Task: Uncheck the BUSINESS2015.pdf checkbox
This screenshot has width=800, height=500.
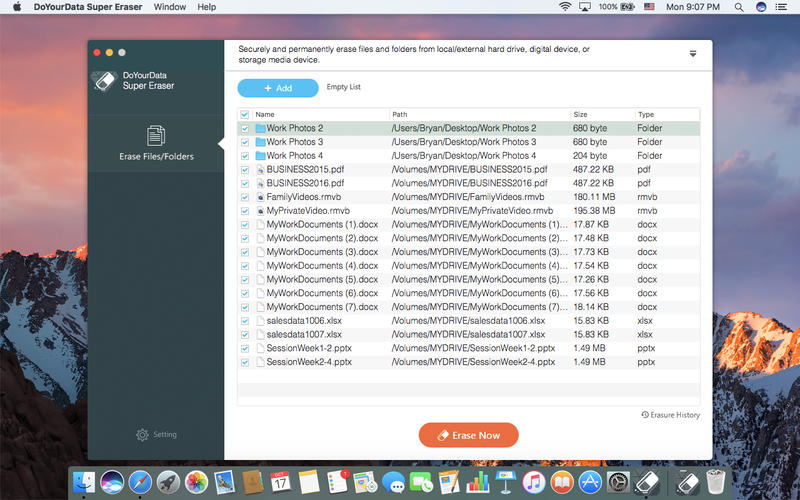Action: pyautogui.click(x=245, y=170)
